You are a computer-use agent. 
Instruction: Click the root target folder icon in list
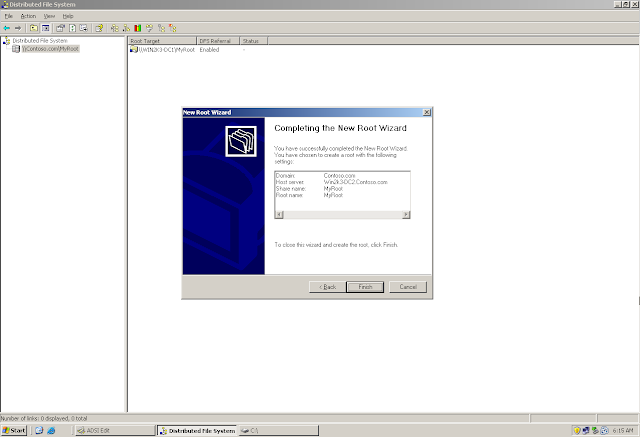(133, 49)
